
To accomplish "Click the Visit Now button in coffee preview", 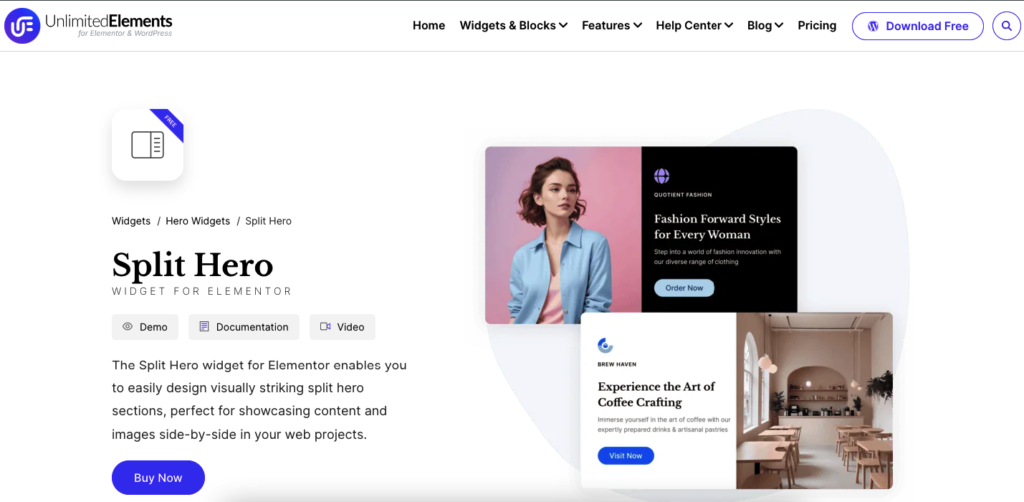I will coord(626,456).
